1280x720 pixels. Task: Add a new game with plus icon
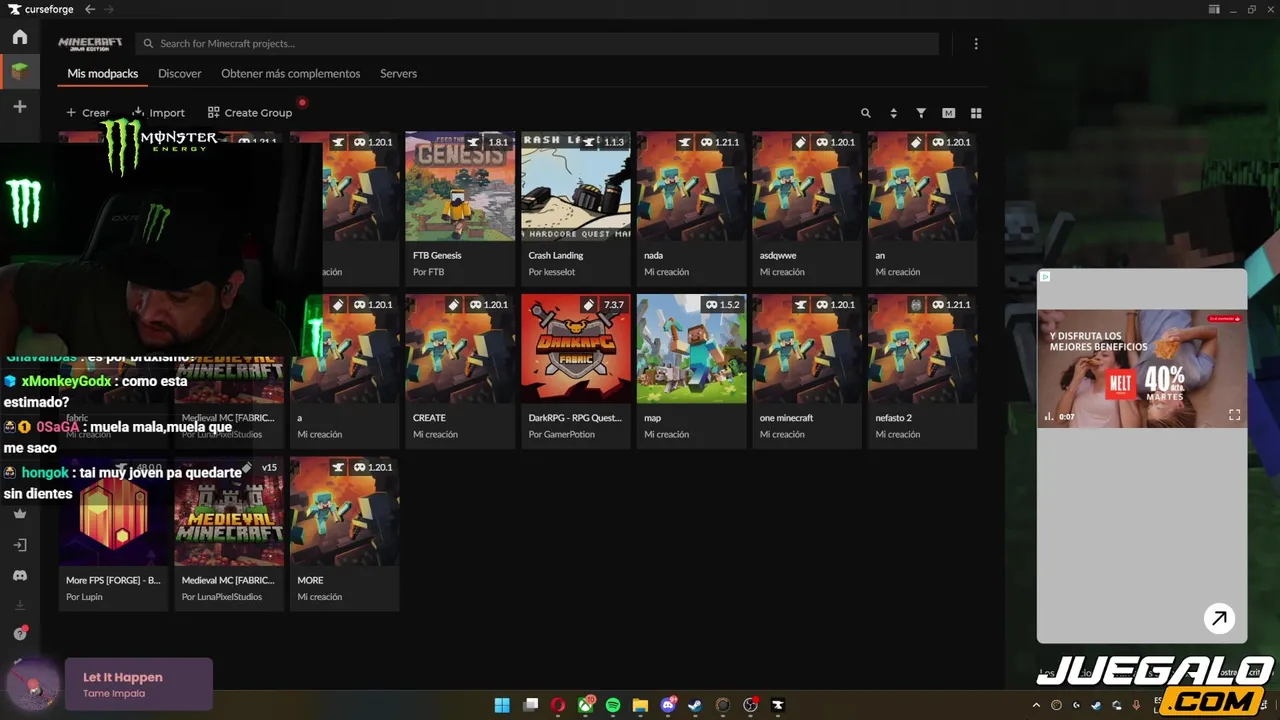click(20, 107)
